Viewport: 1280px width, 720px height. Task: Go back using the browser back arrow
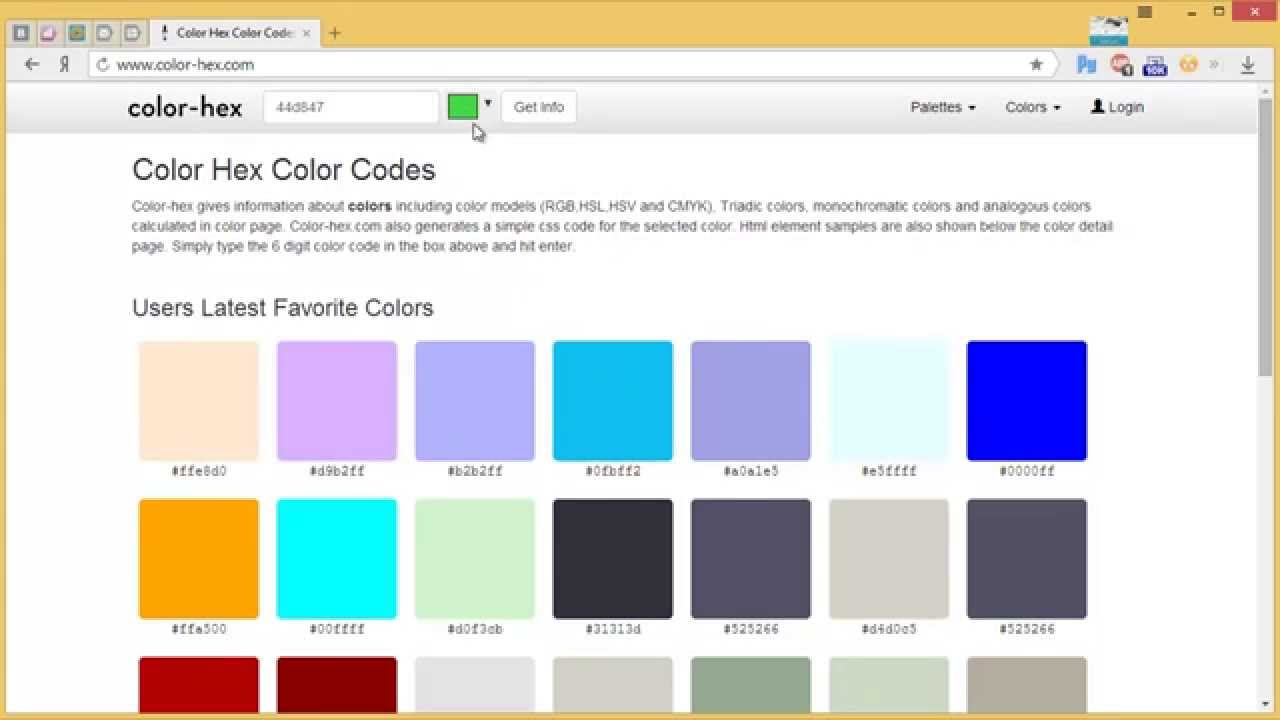point(32,64)
